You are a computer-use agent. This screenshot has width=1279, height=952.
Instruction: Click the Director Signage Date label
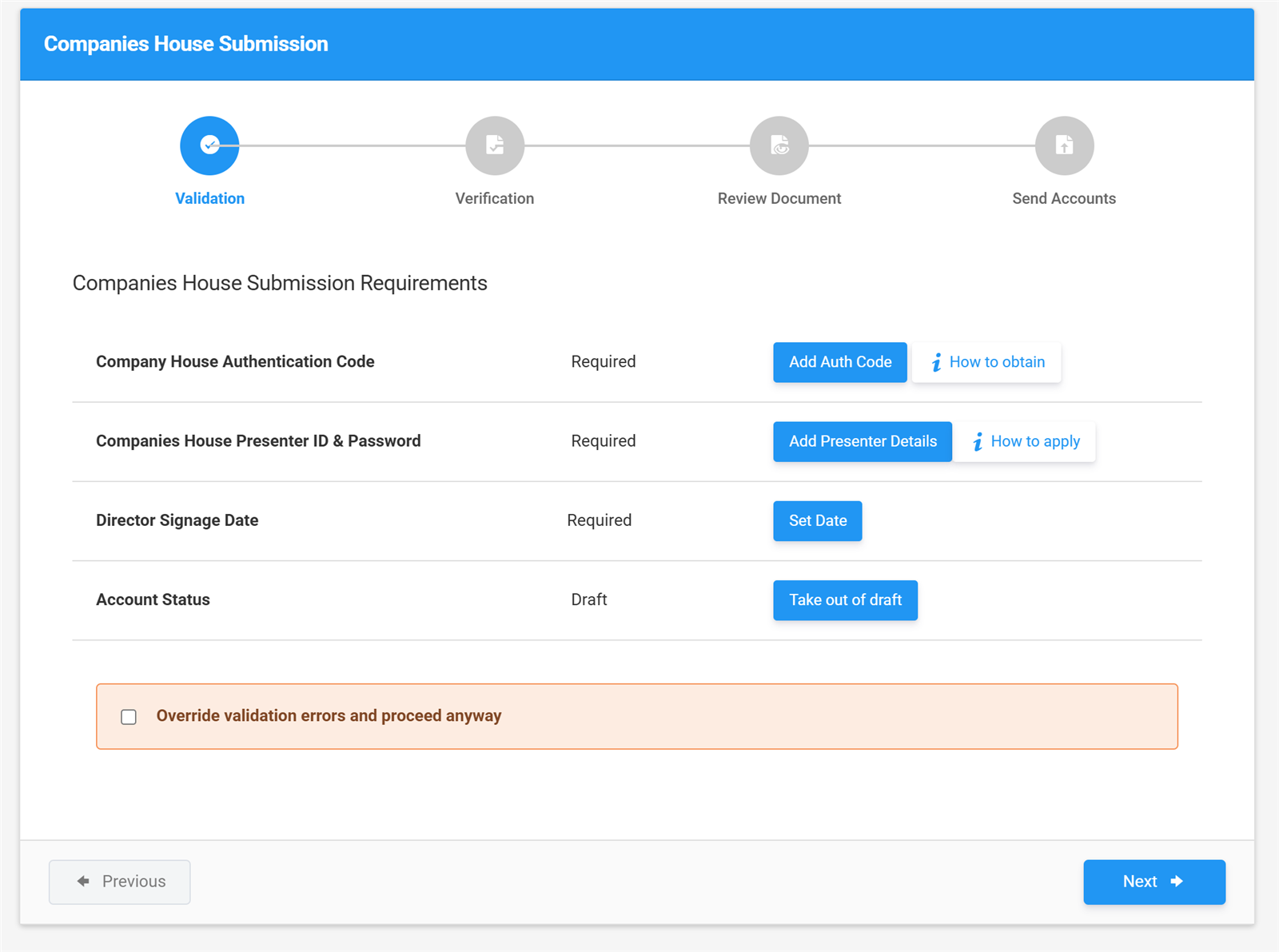point(177,520)
